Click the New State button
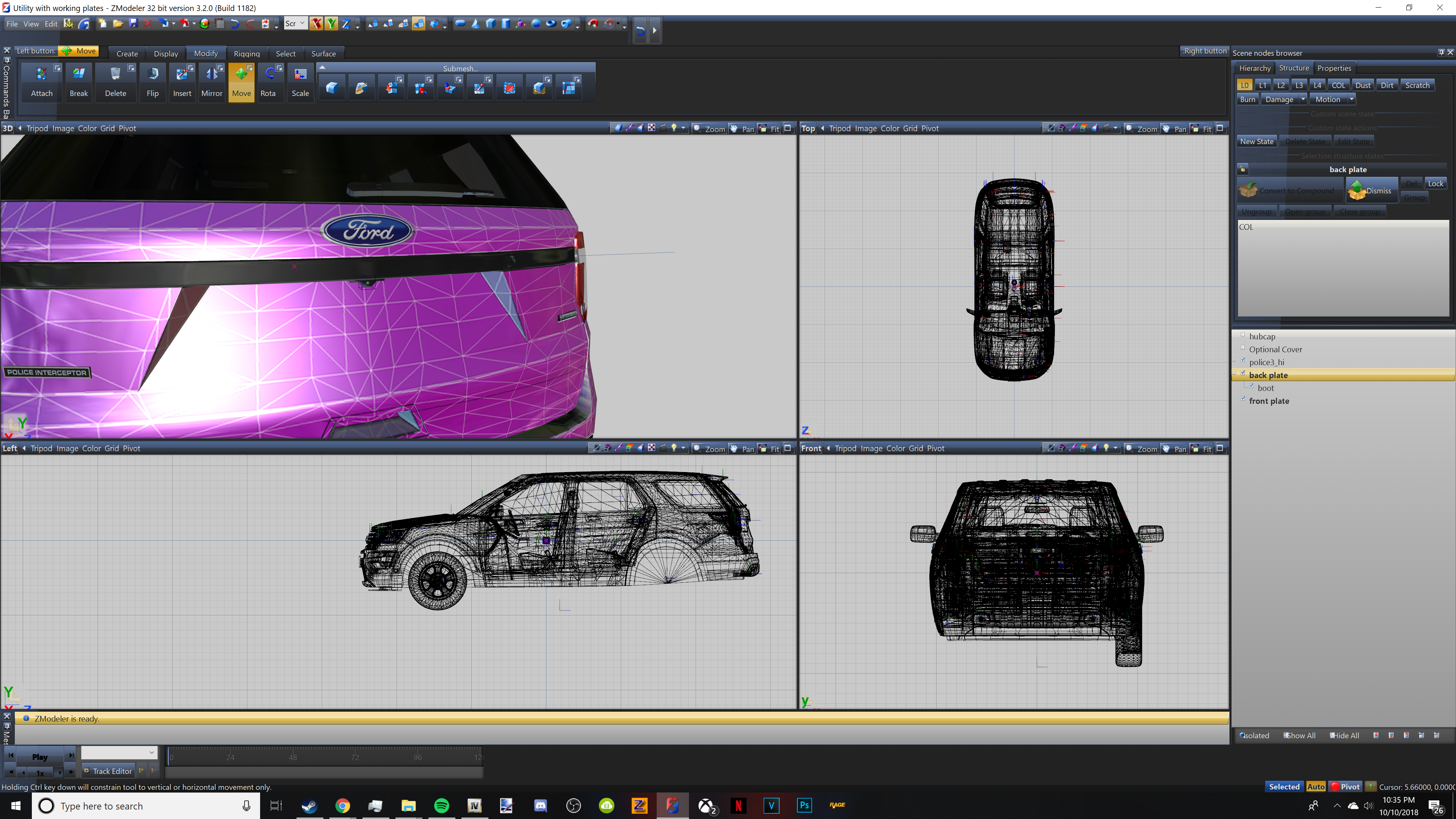 tap(1257, 141)
